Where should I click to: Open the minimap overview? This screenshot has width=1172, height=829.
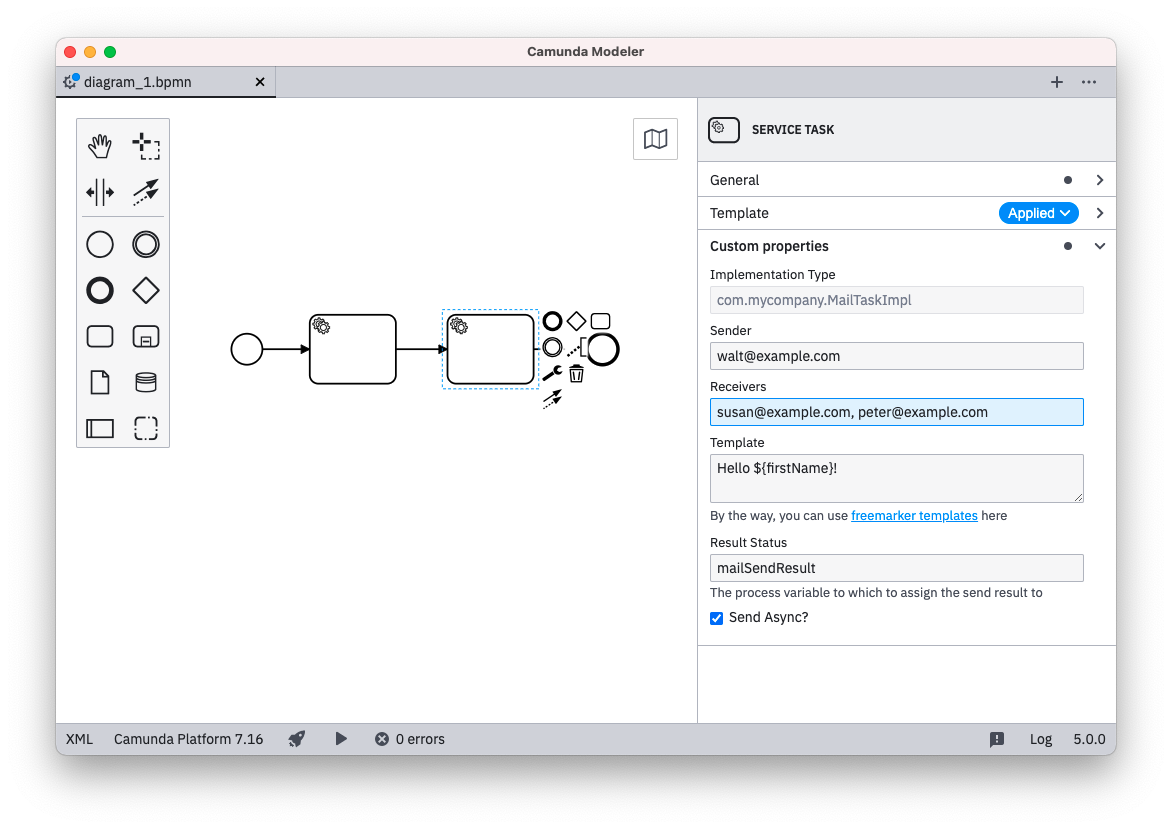[655, 138]
